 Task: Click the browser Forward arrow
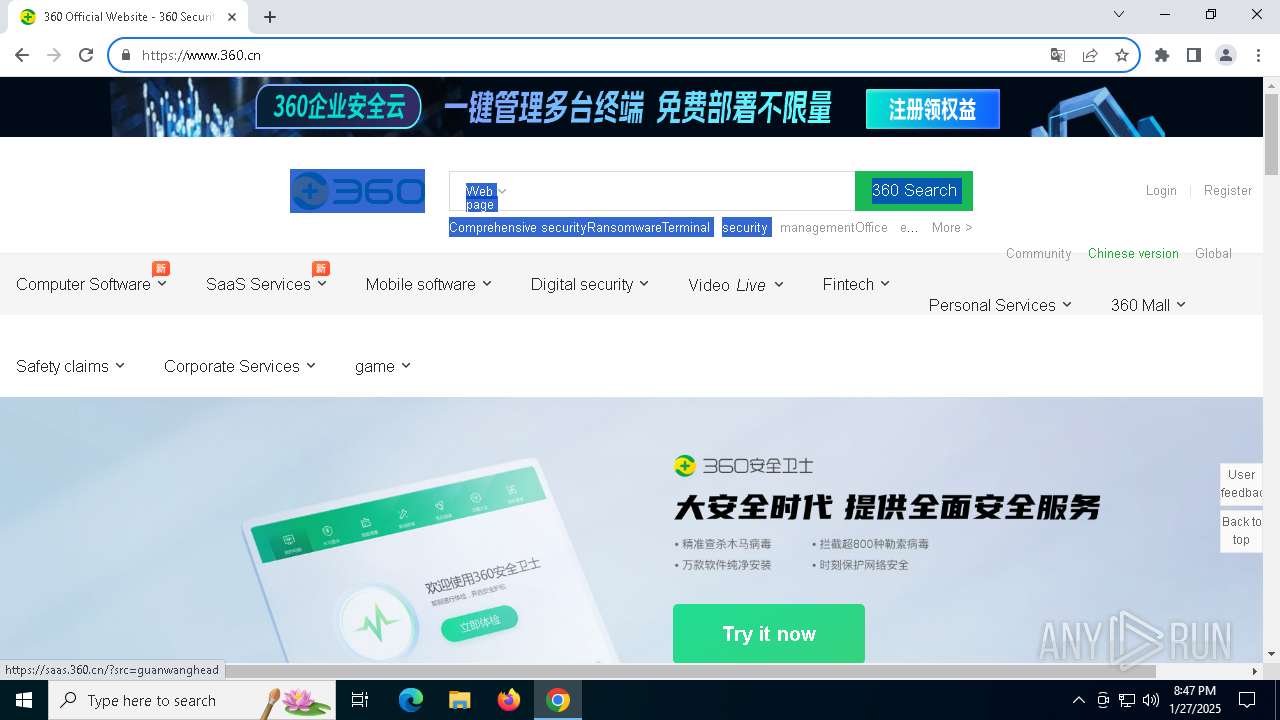(x=54, y=55)
